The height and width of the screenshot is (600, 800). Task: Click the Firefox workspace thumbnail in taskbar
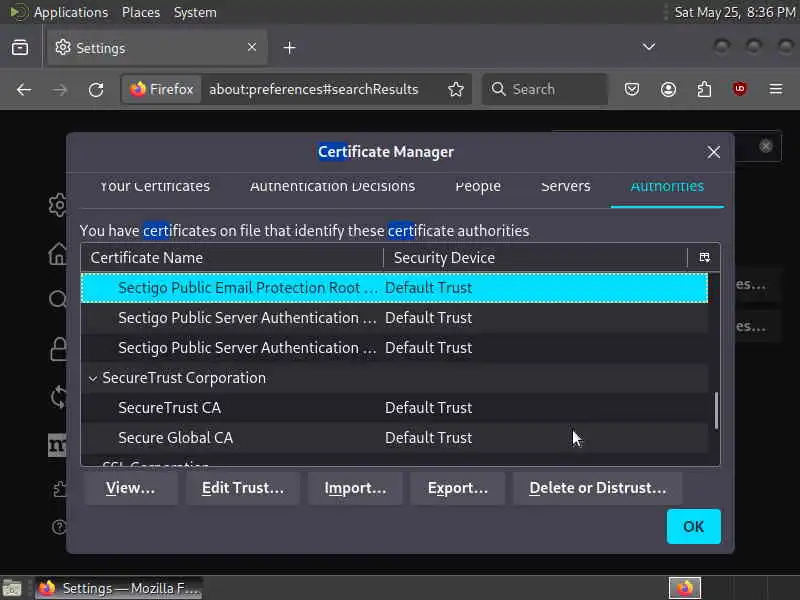pyautogui.click(x=685, y=588)
